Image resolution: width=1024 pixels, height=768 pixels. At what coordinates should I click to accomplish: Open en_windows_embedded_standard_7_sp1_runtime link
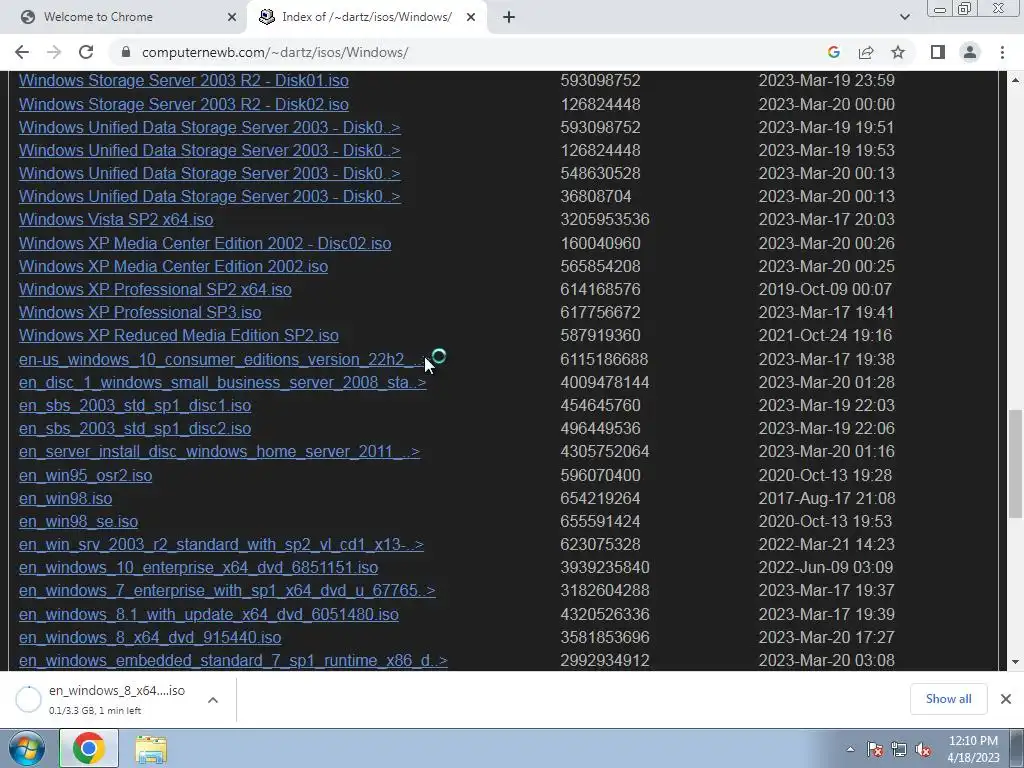[x=233, y=660]
